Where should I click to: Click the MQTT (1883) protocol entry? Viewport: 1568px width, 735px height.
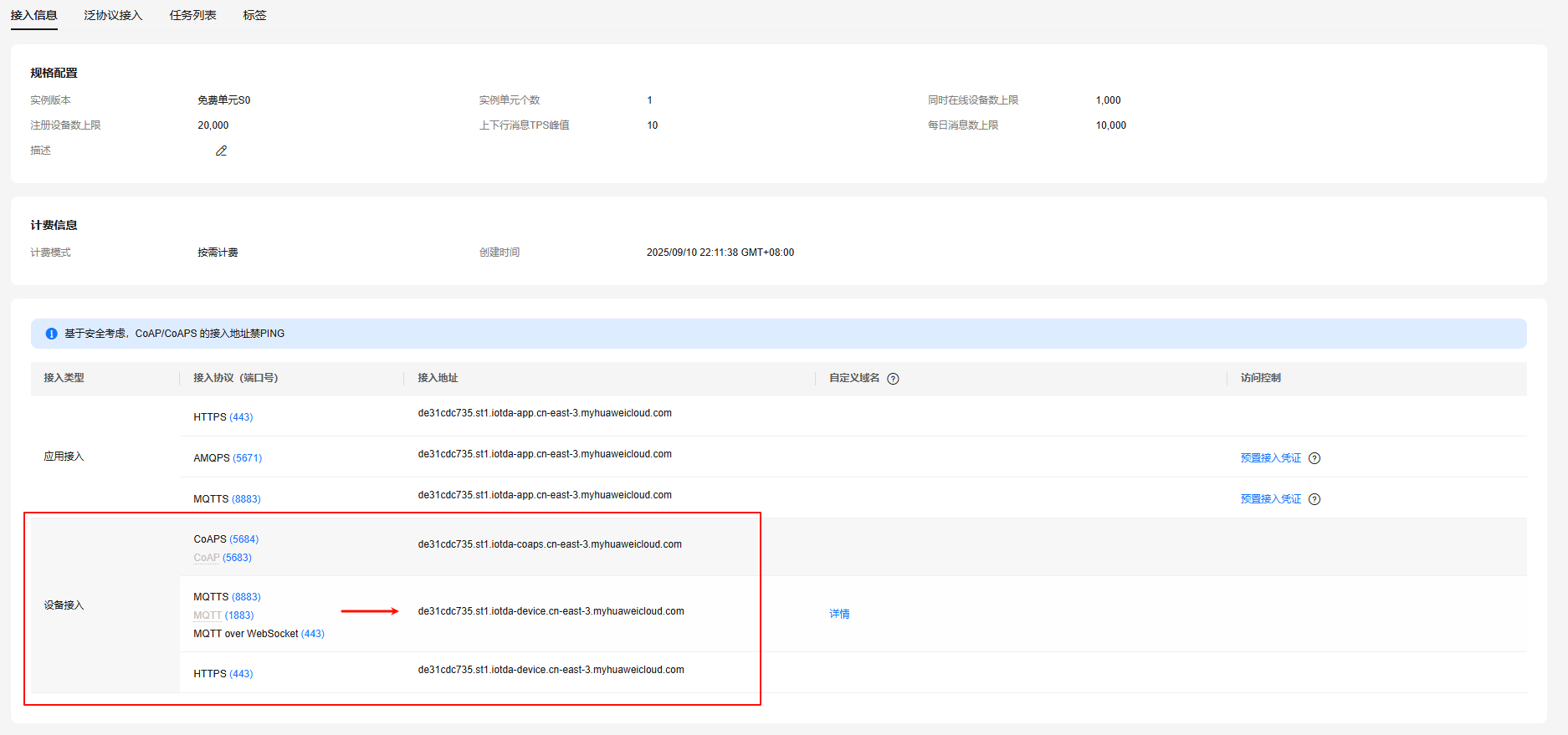point(223,615)
